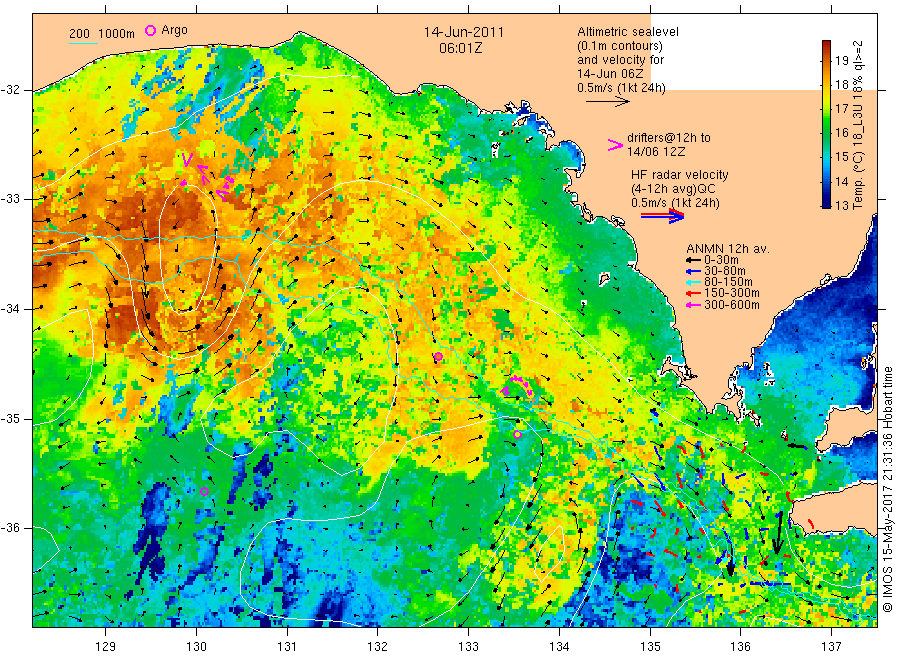
Task: Click the -33 latitude axis label
Action: [11, 199]
